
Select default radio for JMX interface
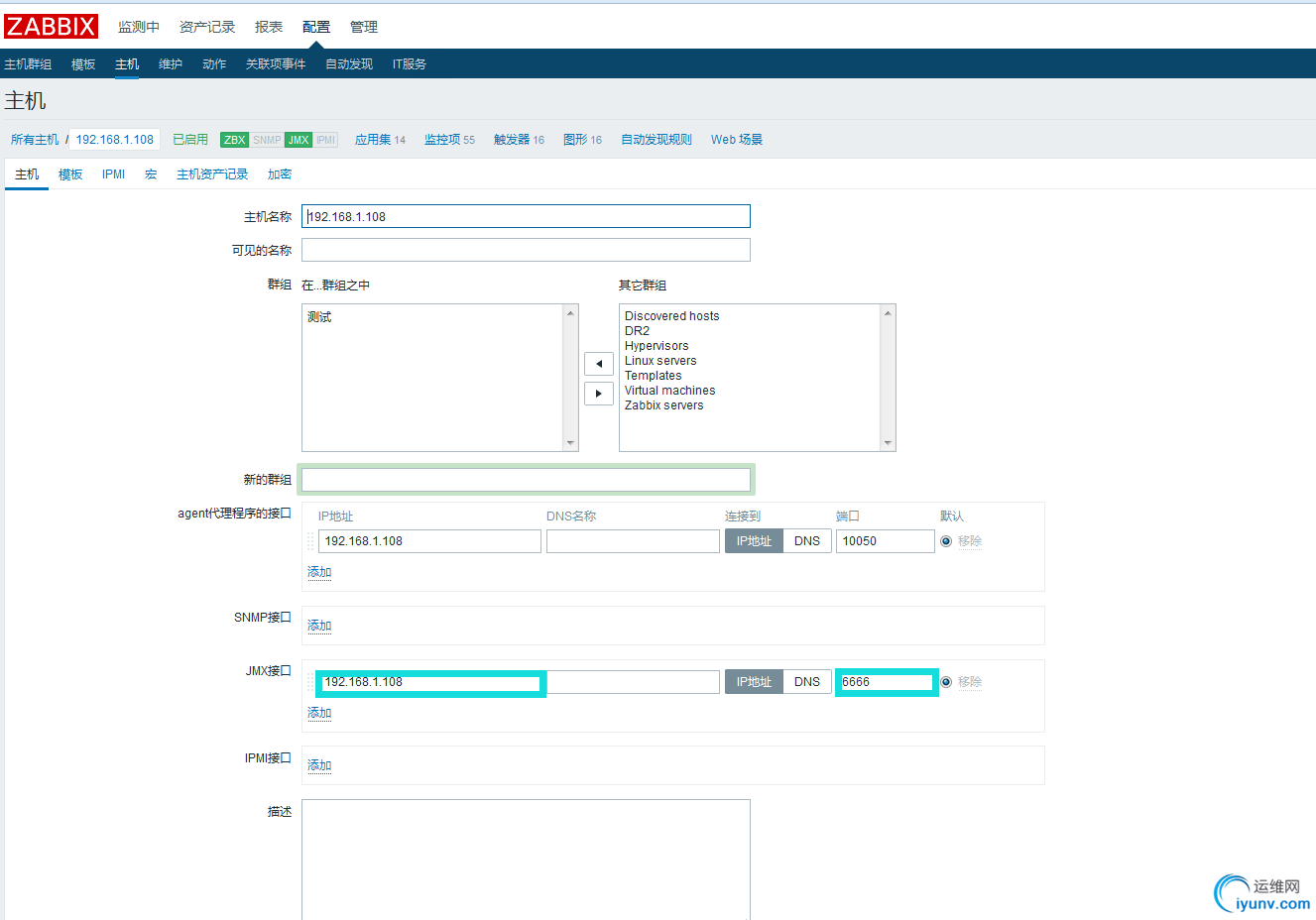click(x=946, y=682)
